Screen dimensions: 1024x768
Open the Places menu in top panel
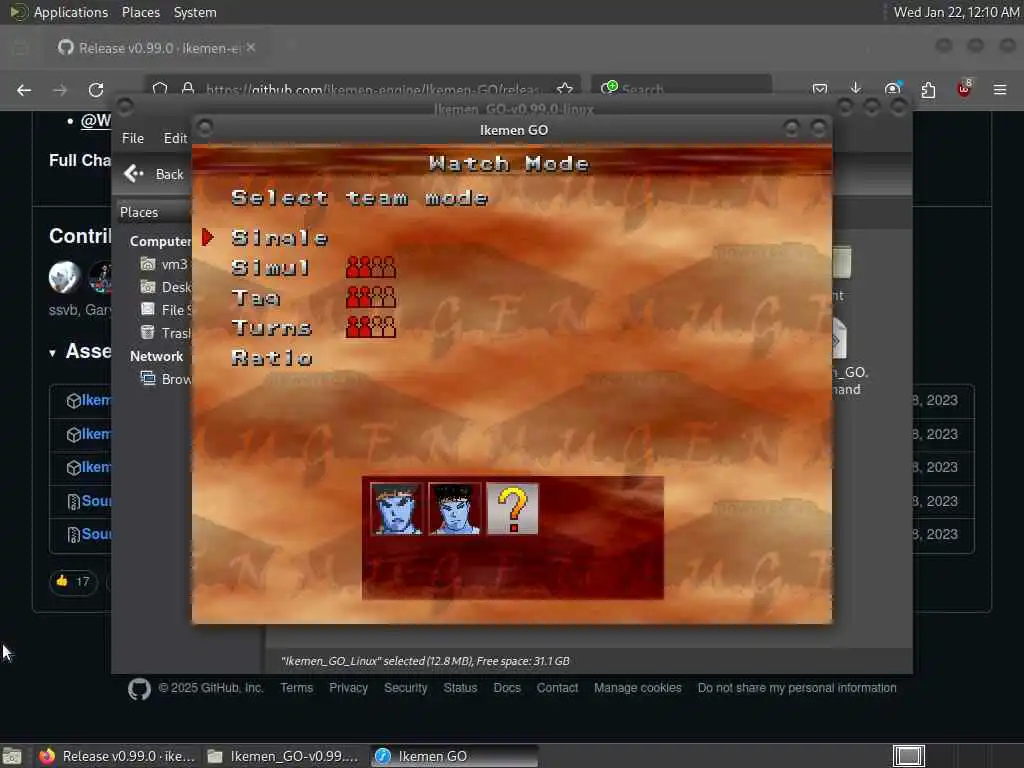pyautogui.click(x=141, y=12)
